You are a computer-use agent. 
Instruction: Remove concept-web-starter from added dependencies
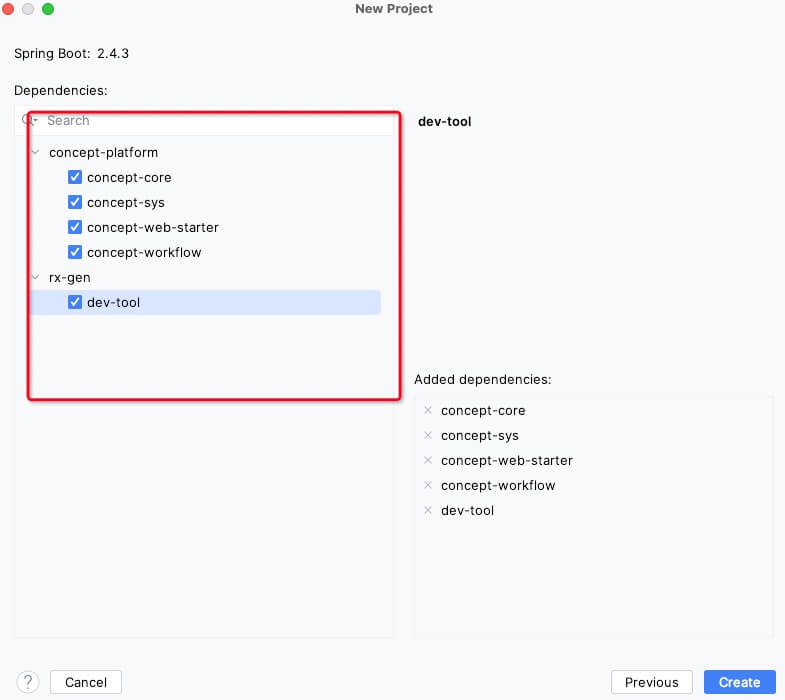pyautogui.click(x=428, y=461)
